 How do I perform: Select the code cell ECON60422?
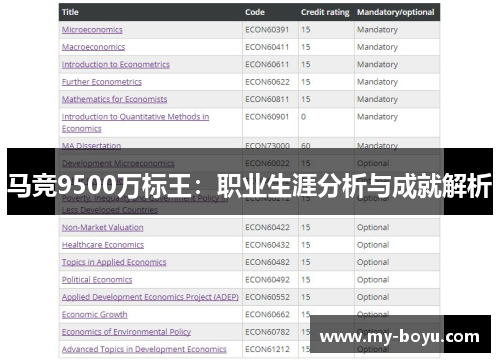267,227
